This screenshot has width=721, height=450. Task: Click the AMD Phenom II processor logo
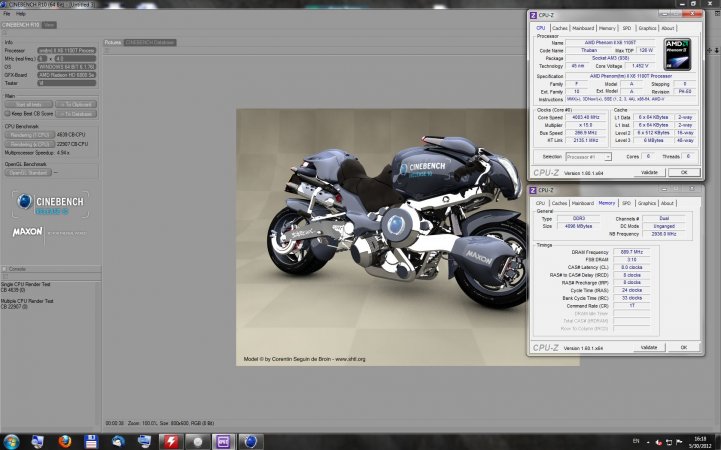coord(678,54)
